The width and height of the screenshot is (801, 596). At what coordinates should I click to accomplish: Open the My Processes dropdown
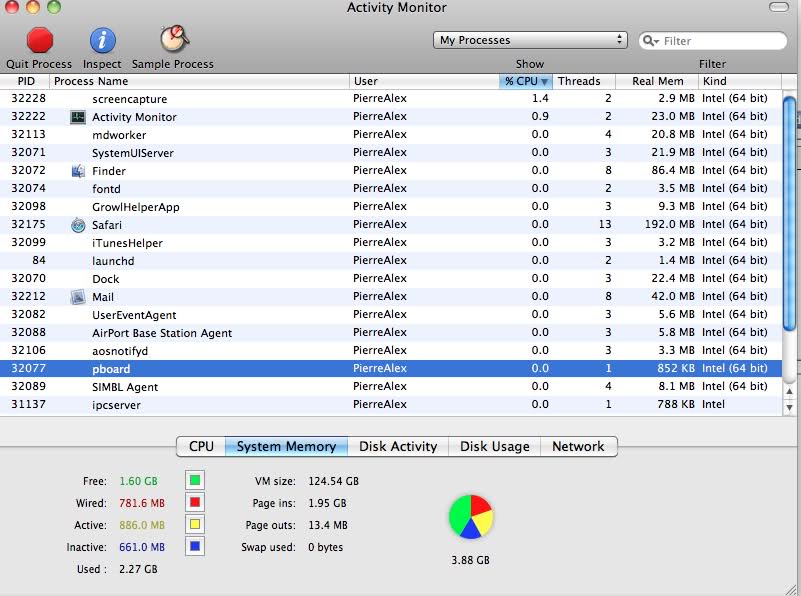click(530, 40)
